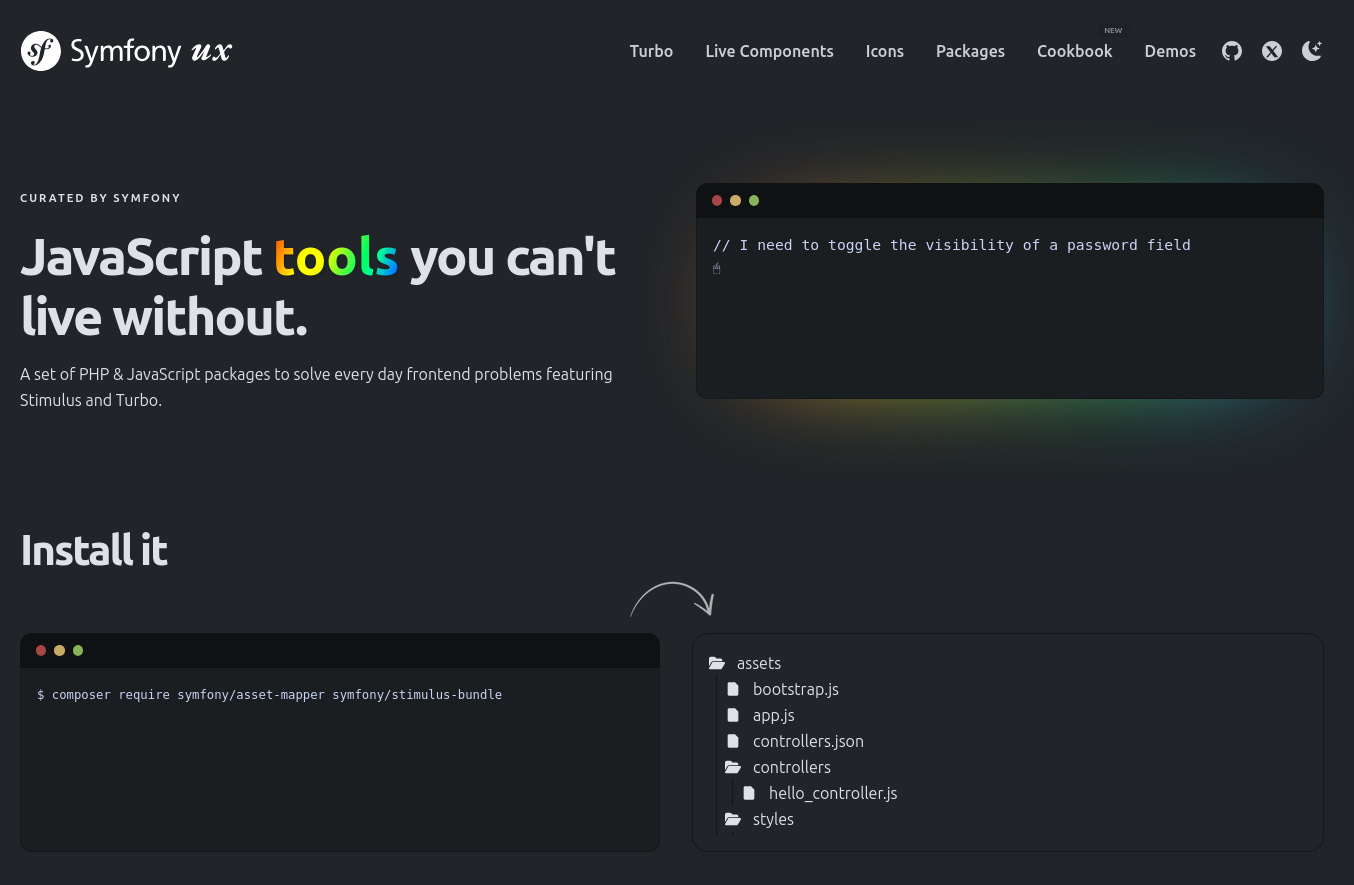The height and width of the screenshot is (885, 1354).
Task: Click the bootstrap.js file icon
Action: tap(733, 689)
